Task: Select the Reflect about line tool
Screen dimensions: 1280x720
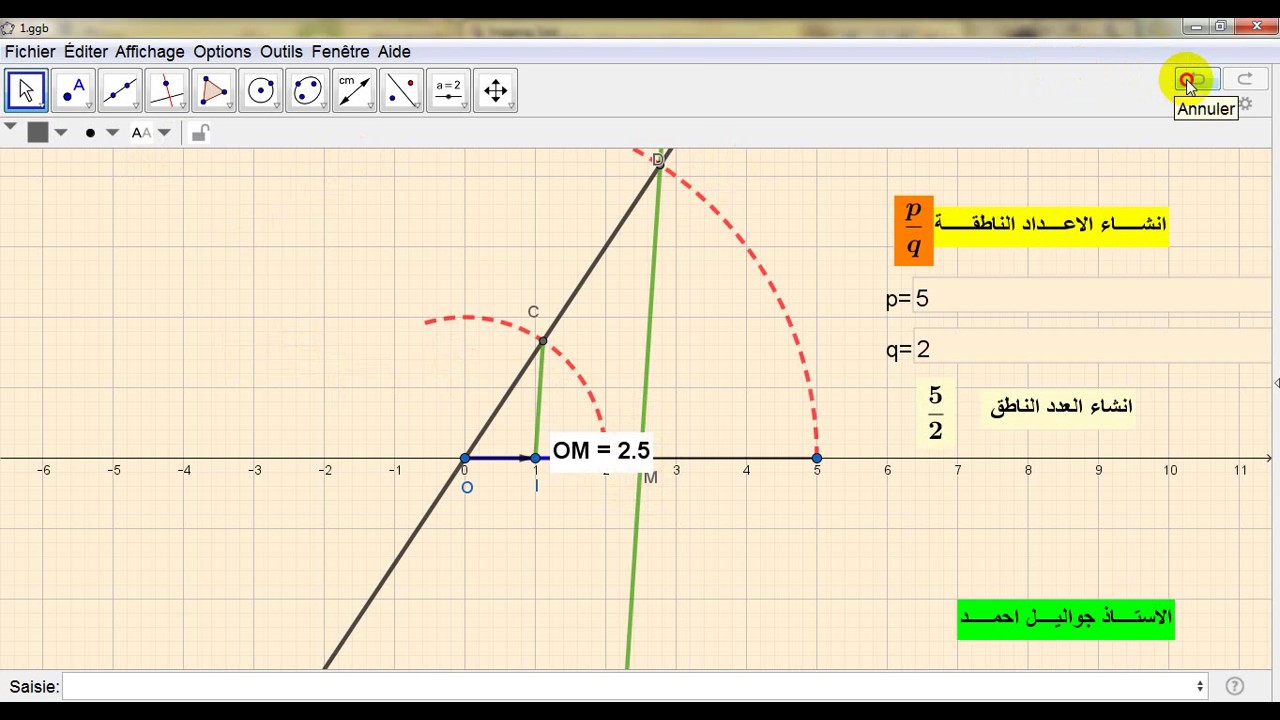Action: 402,91
